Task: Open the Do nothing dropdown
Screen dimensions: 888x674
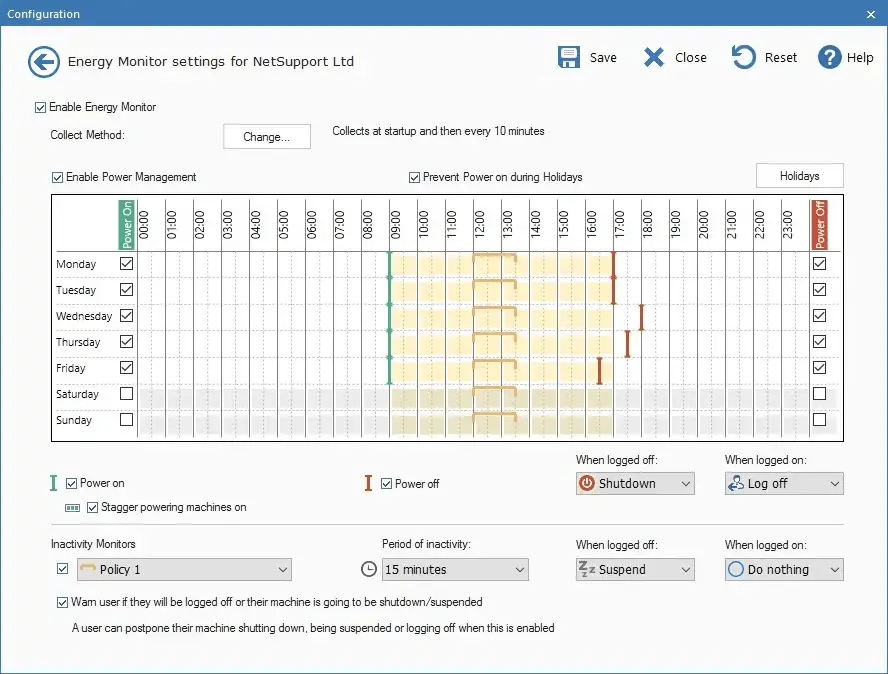Action: click(x=784, y=570)
